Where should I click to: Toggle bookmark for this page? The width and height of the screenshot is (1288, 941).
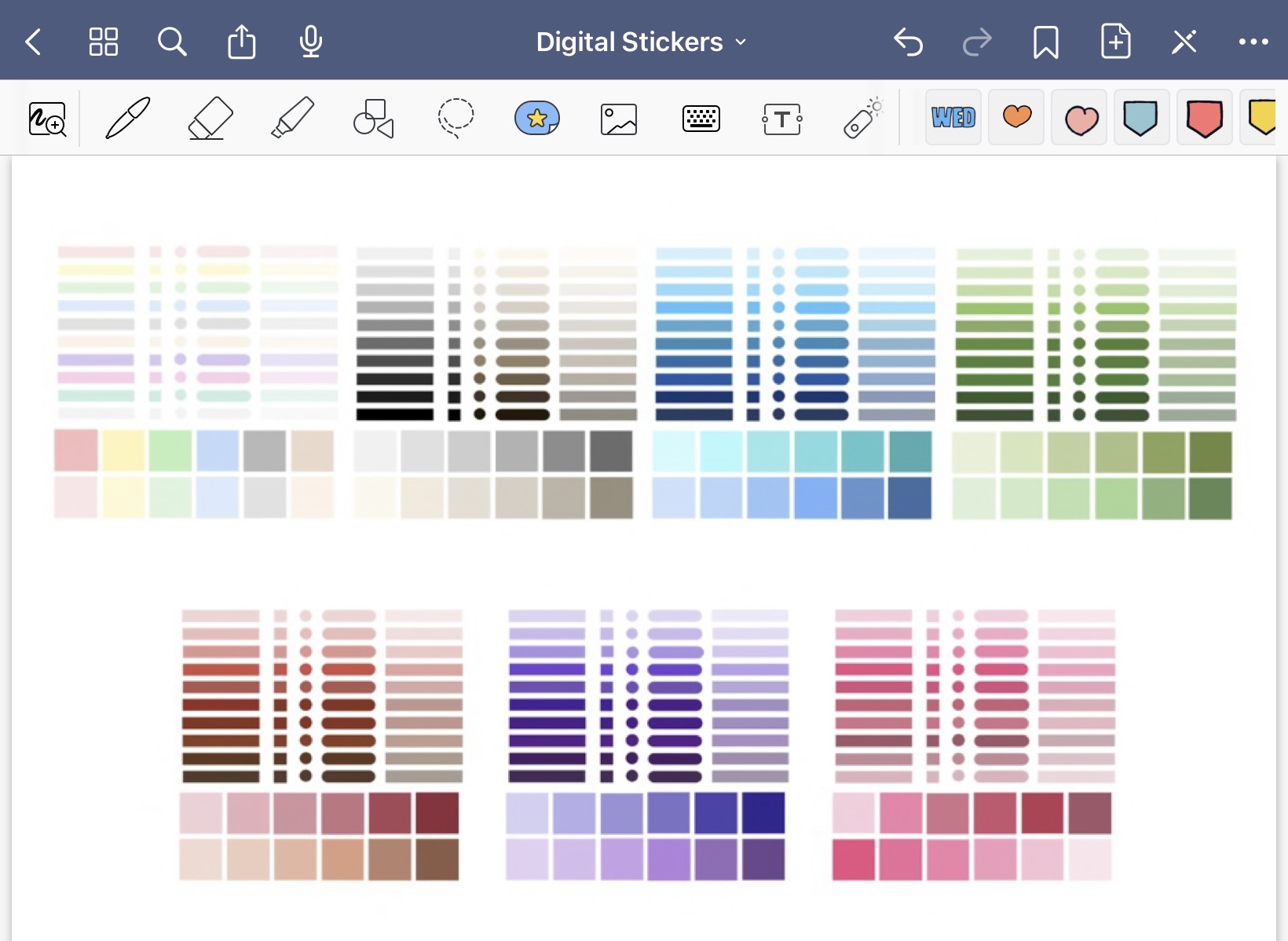pyautogui.click(x=1045, y=42)
